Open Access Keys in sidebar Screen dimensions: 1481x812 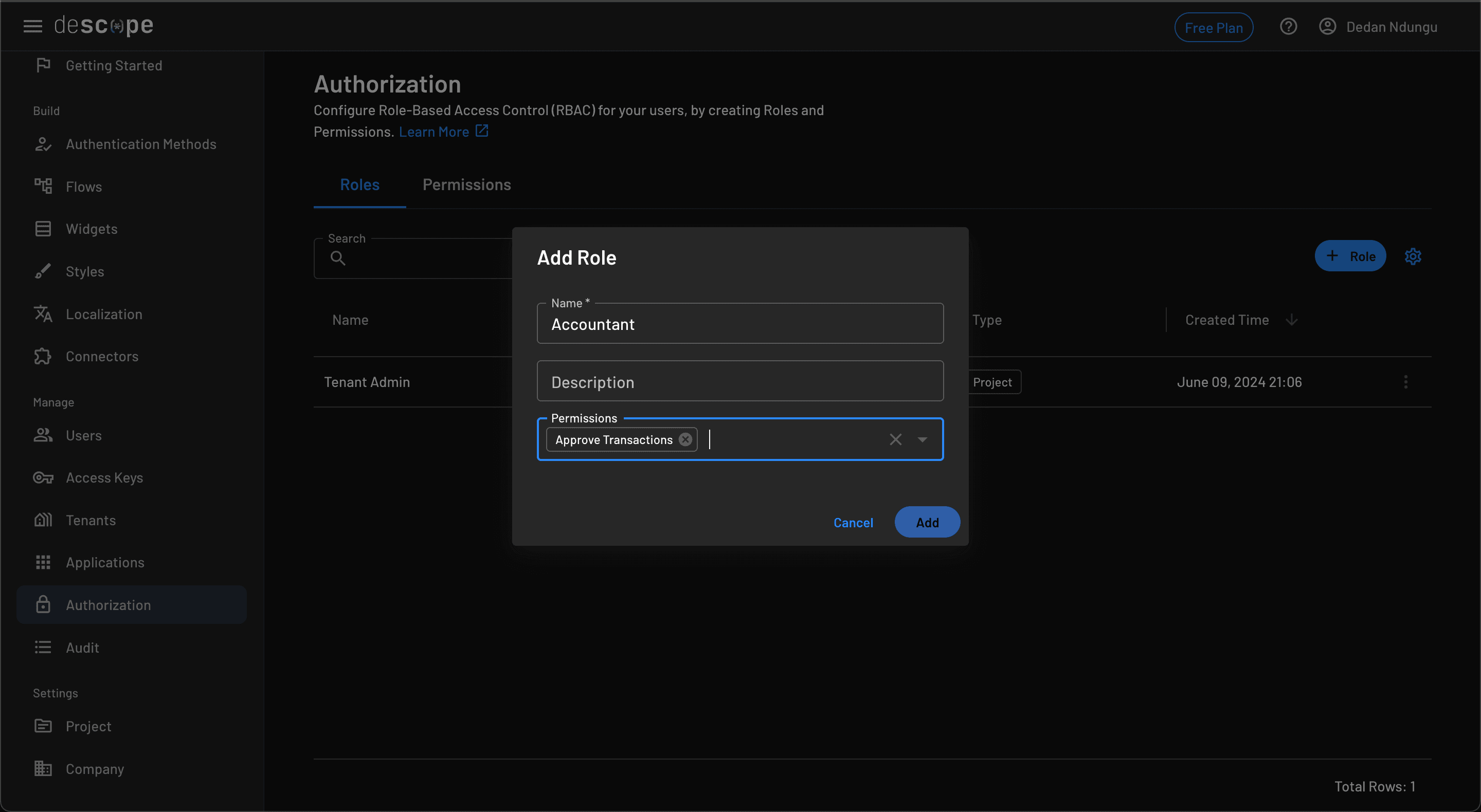(x=104, y=477)
